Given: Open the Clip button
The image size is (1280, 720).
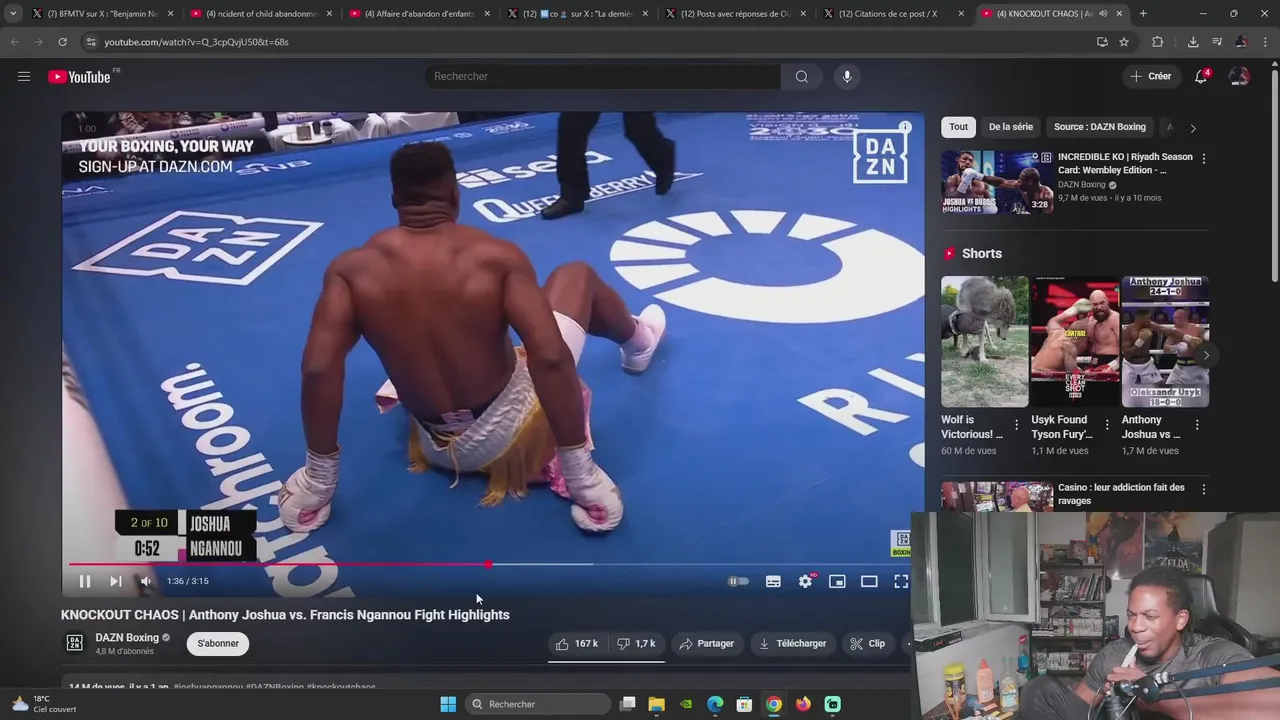Looking at the screenshot, I should coord(867,644).
